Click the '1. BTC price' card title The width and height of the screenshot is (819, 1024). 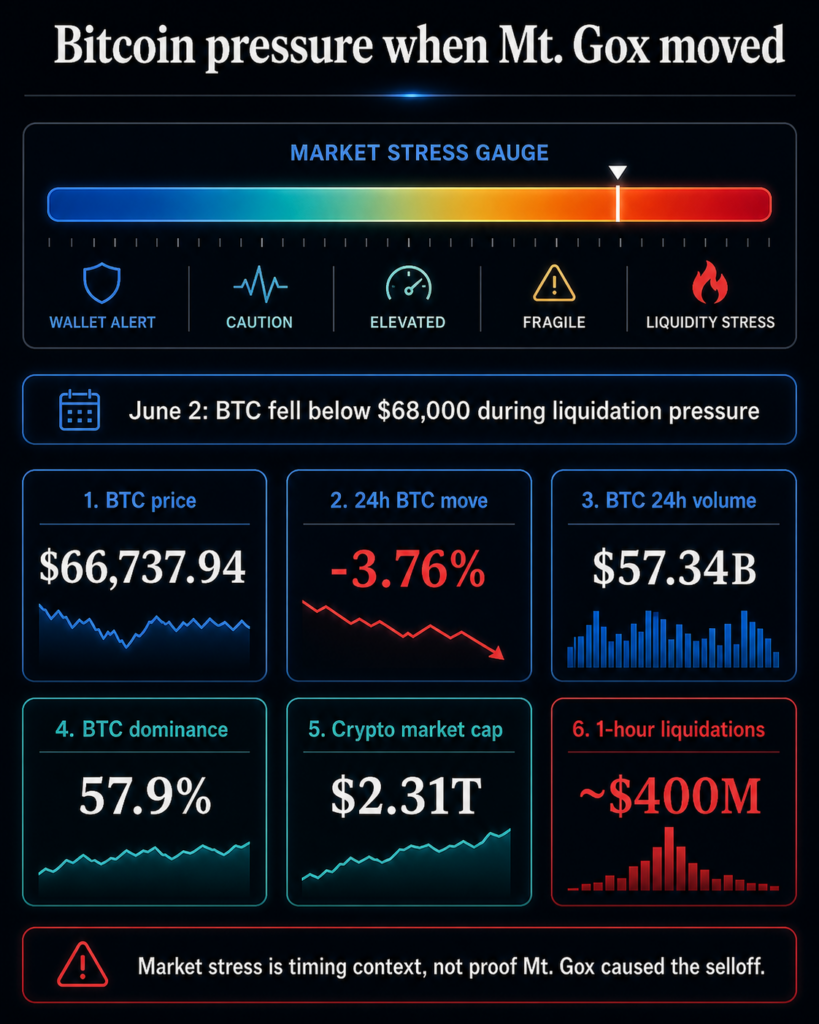140,500
